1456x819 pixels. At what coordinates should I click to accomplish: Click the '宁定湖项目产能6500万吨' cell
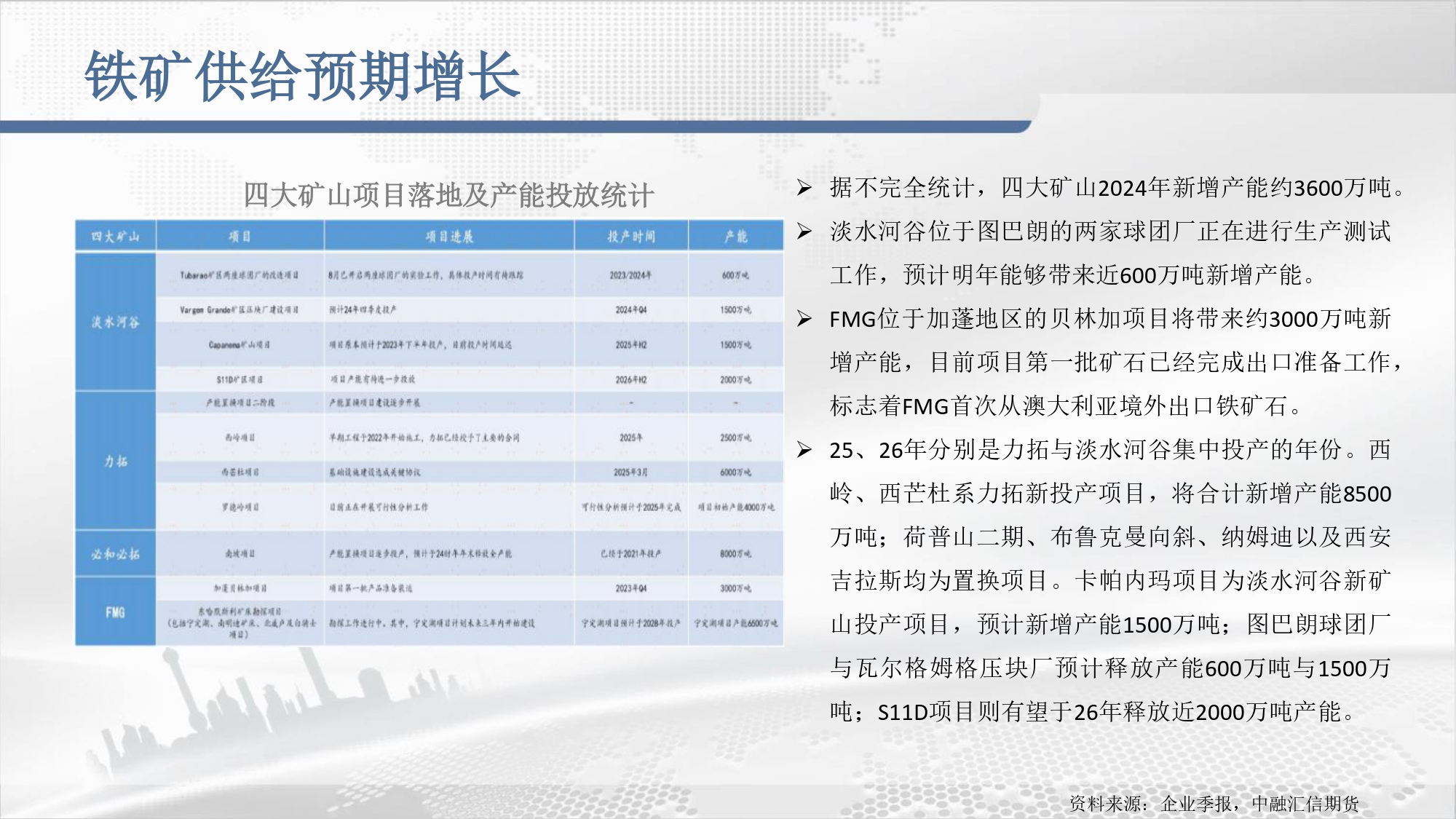click(736, 623)
